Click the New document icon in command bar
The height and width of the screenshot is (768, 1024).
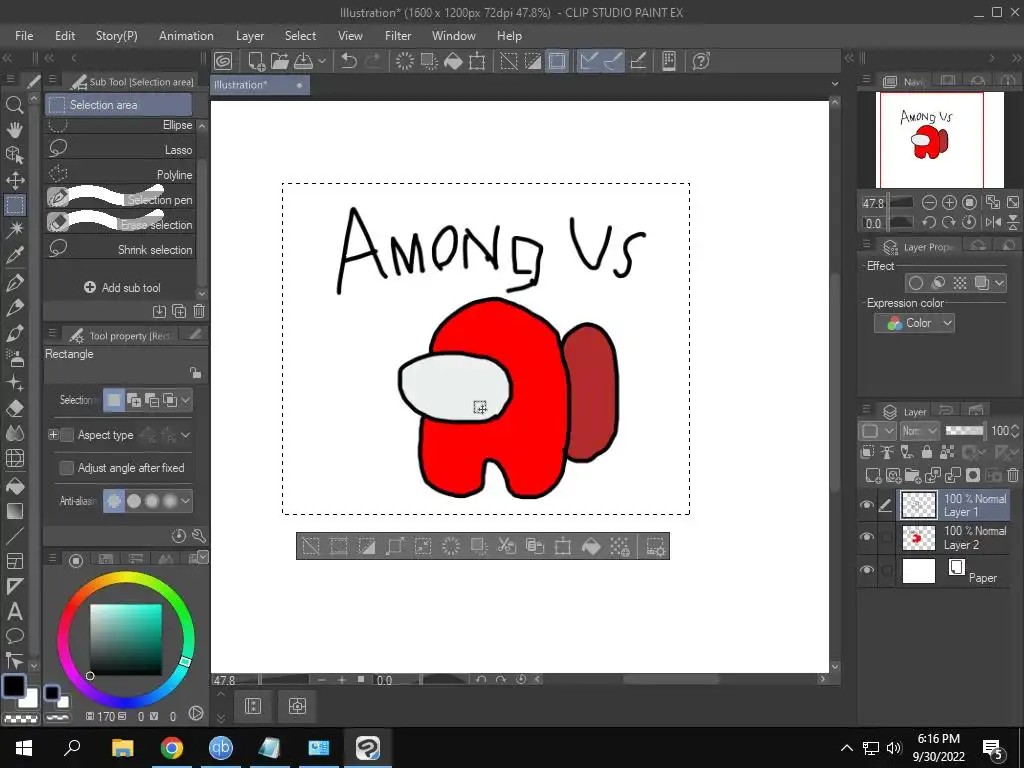click(256, 61)
